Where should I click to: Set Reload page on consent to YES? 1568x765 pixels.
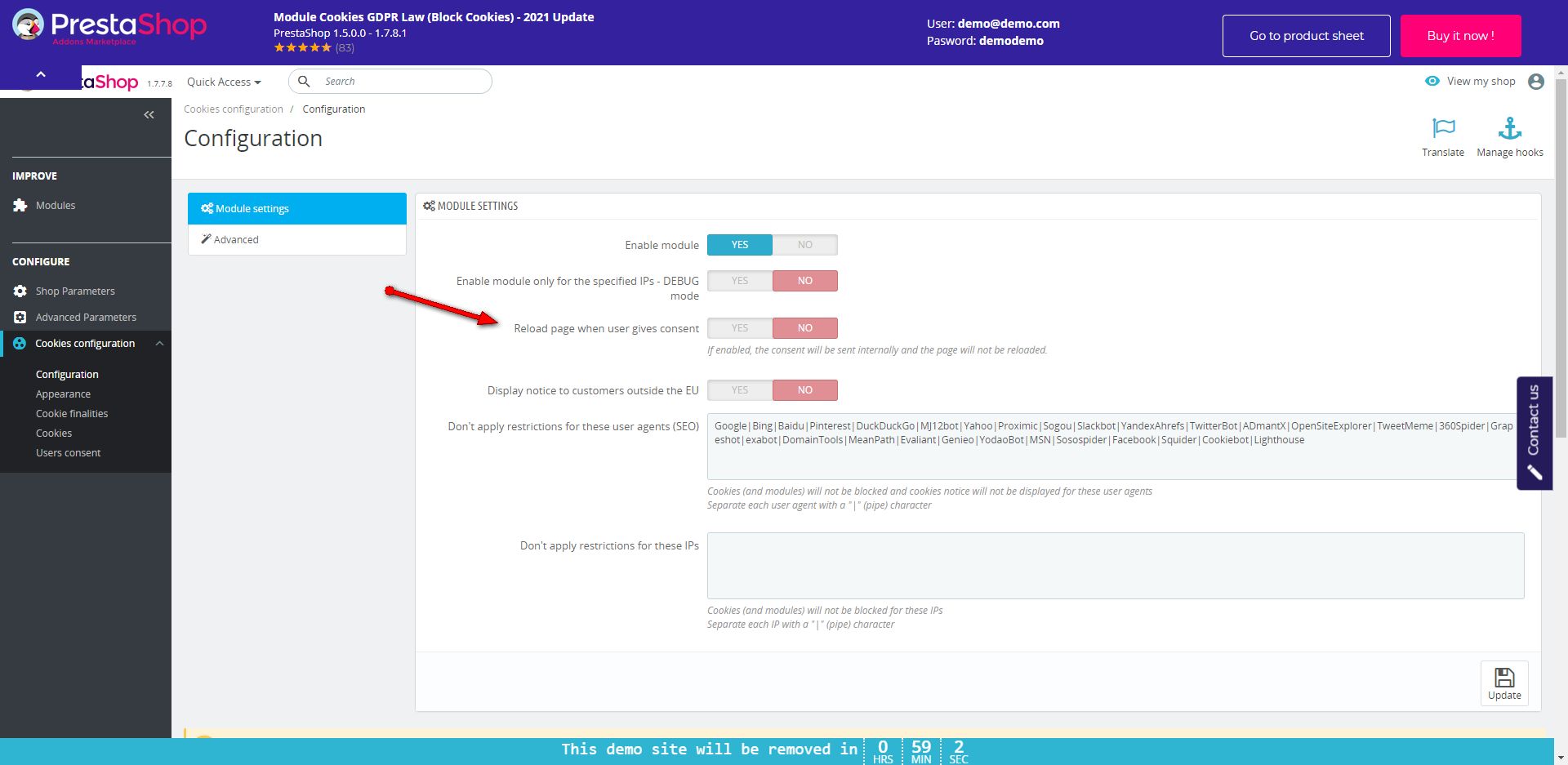point(740,328)
